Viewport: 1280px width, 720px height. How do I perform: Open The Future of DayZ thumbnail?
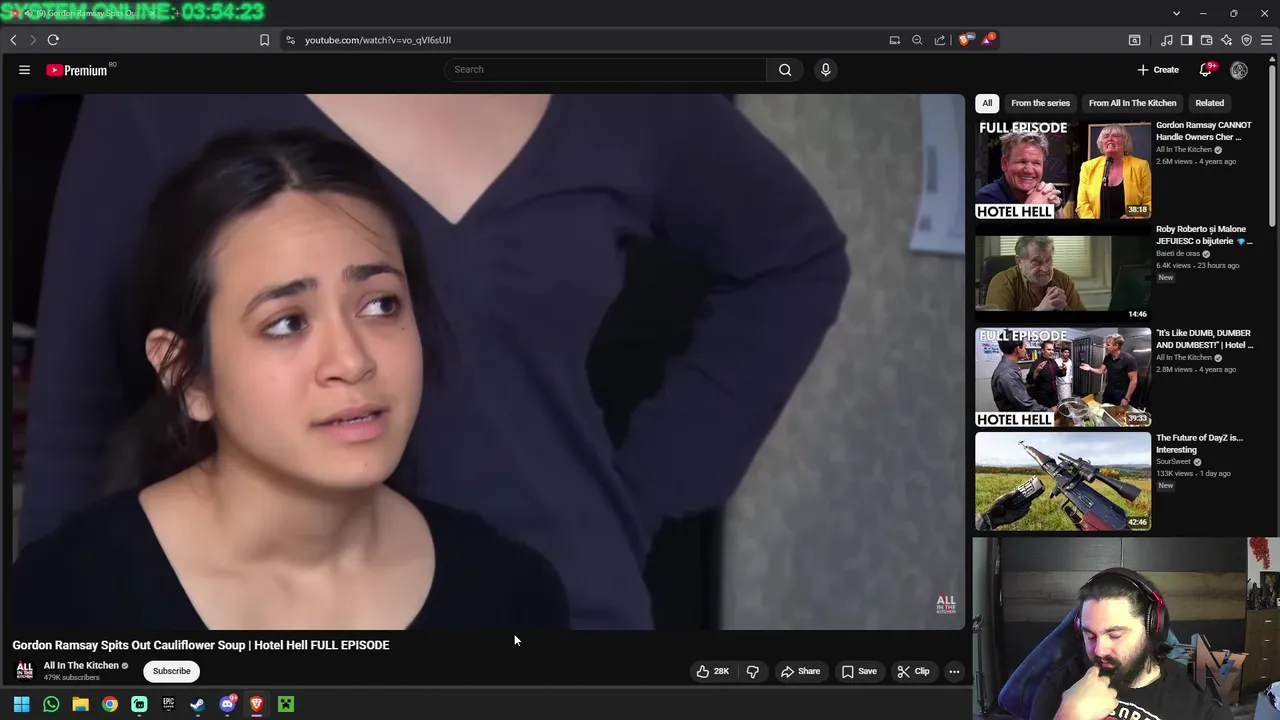[1063, 481]
